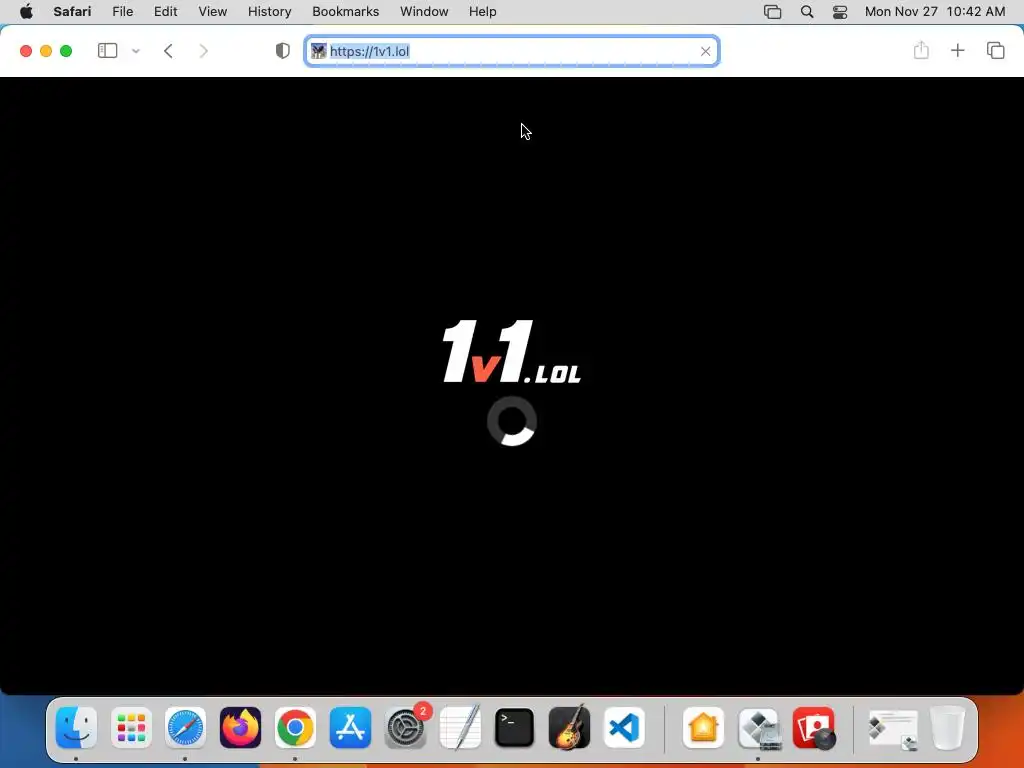Open Terminal from the Dock
Viewport: 1024px width, 768px height.
[515, 727]
